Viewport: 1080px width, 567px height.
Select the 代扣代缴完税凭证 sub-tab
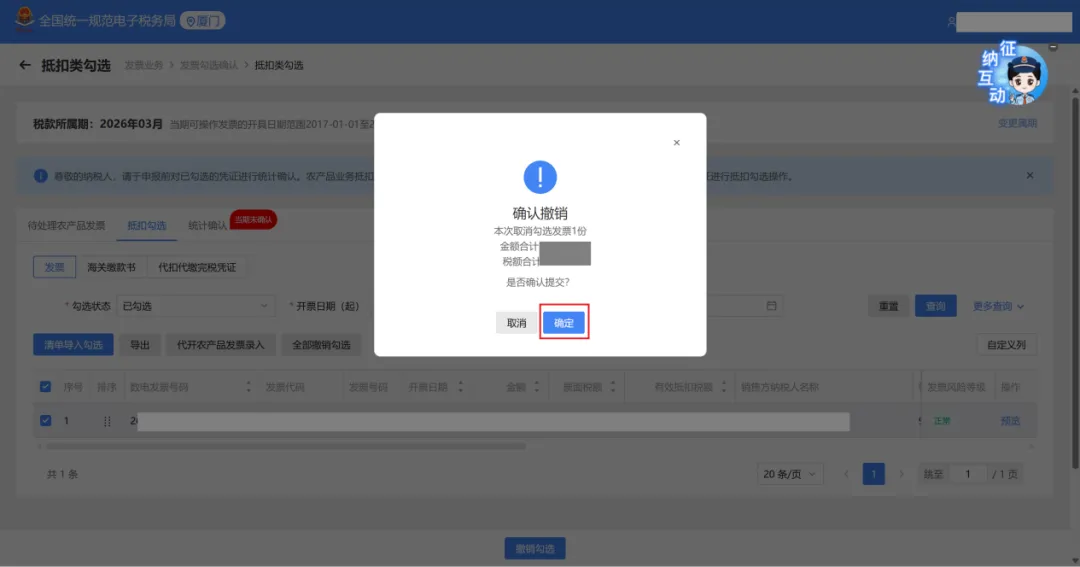(197, 267)
